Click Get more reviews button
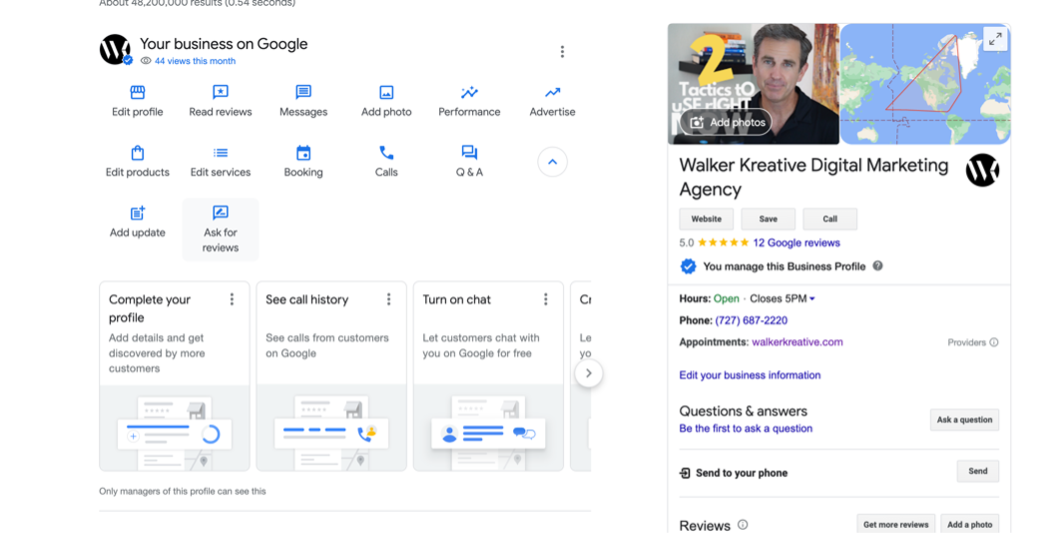 pyautogui.click(x=896, y=524)
